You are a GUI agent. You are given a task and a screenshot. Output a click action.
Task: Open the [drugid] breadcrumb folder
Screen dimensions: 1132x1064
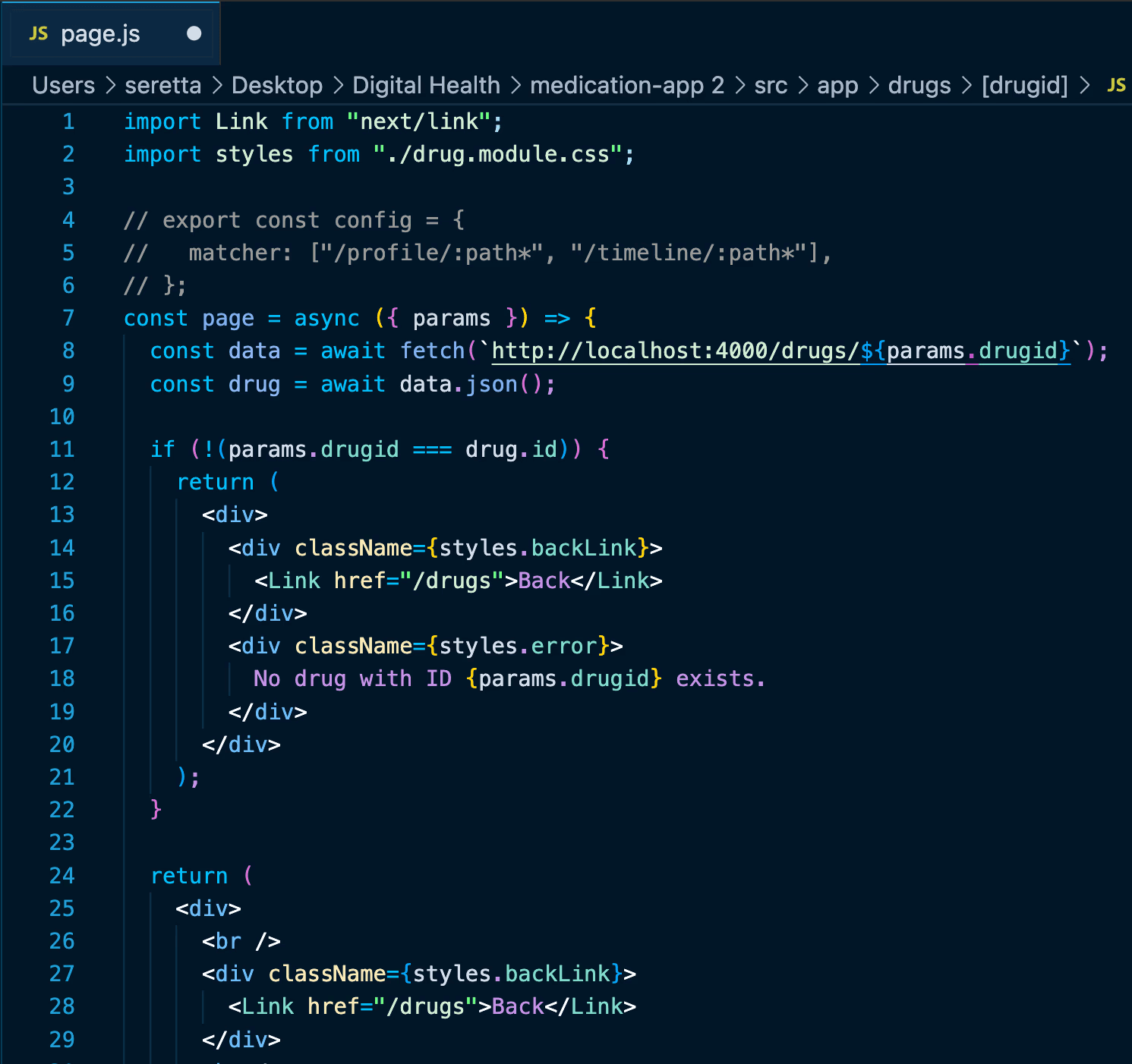[1025, 85]
